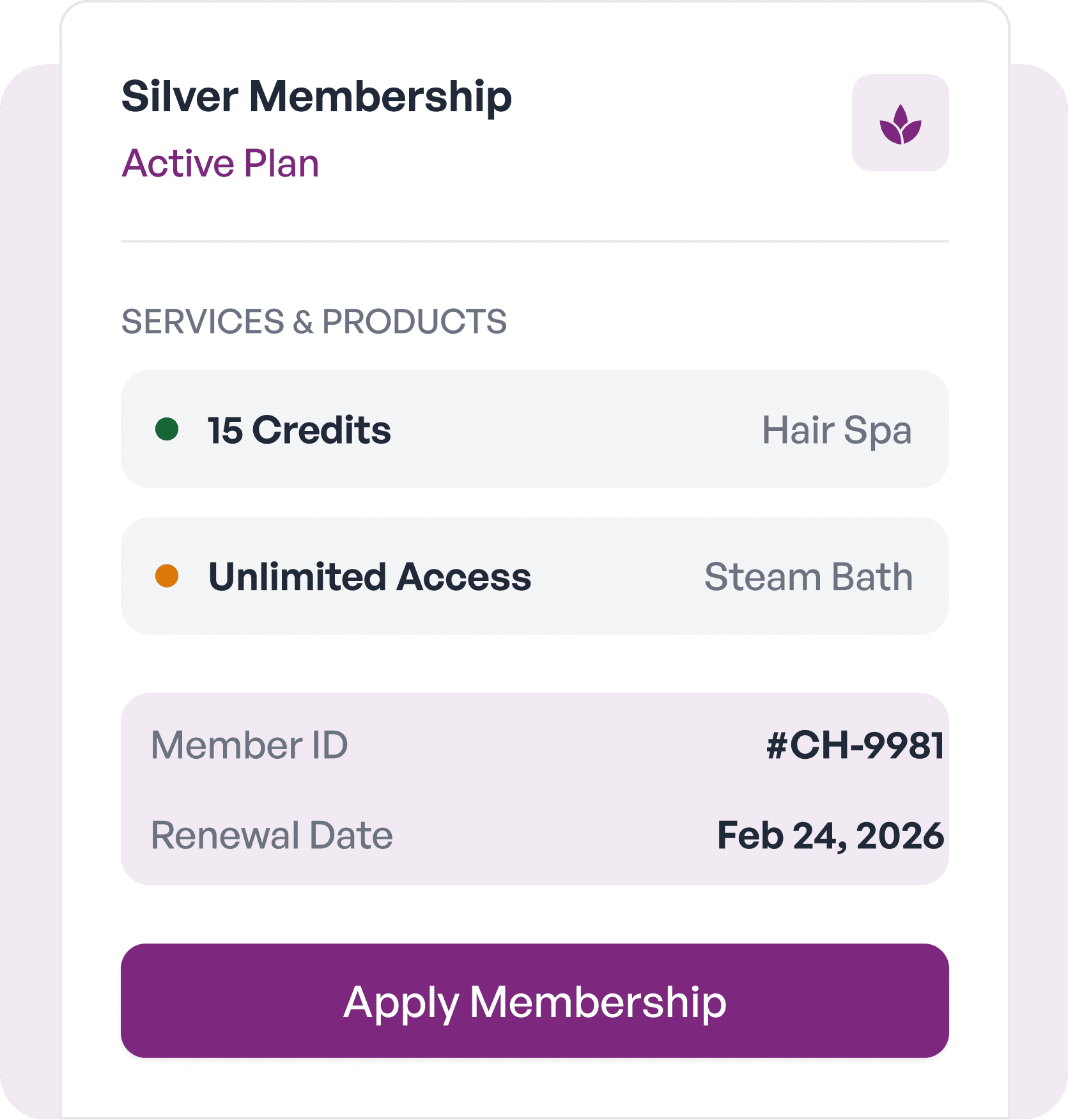
Task: Click the Renewal Date label
Action: coord(272,836)
